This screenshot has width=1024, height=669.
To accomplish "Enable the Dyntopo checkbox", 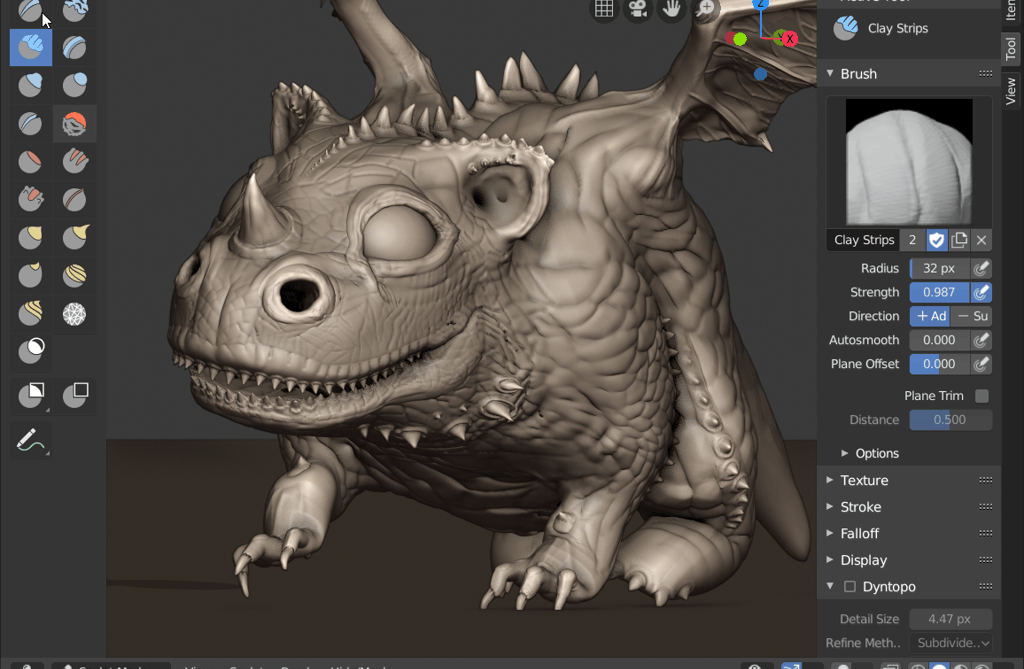I will click(x=850, y=587).
